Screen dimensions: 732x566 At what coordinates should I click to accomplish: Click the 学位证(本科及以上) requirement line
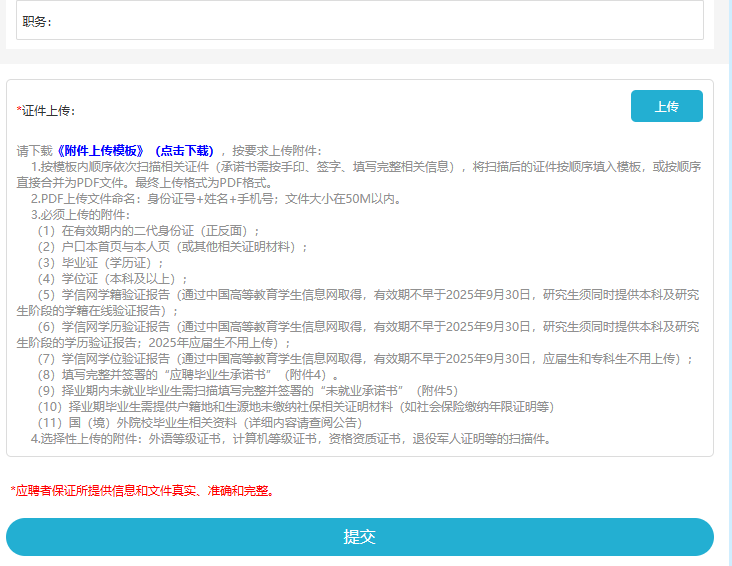coord(113,278)
